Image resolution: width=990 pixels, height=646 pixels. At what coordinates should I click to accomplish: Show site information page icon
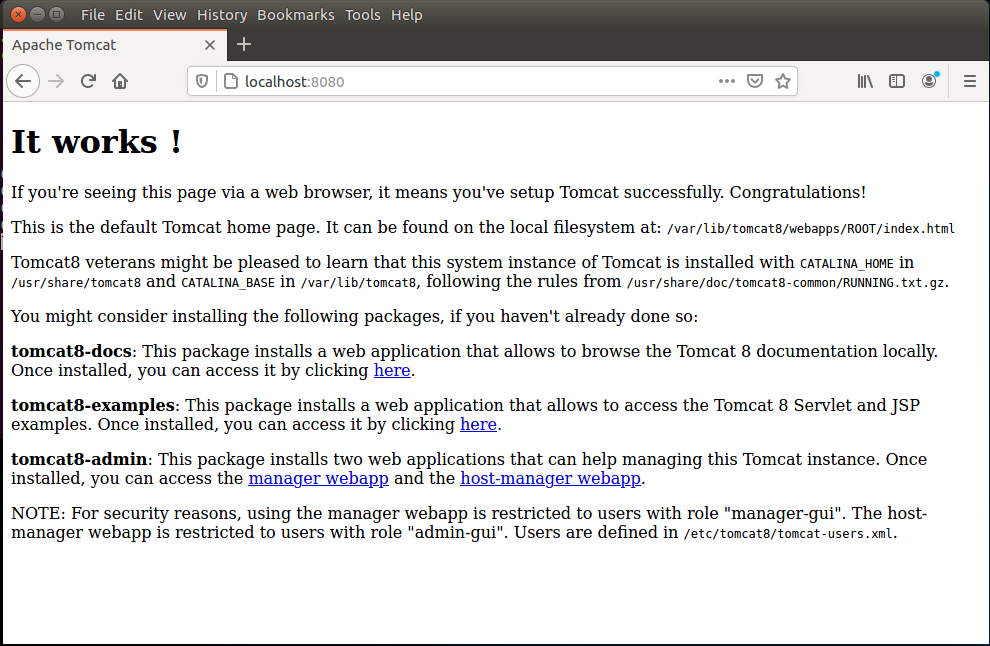(x=231, y=81)
